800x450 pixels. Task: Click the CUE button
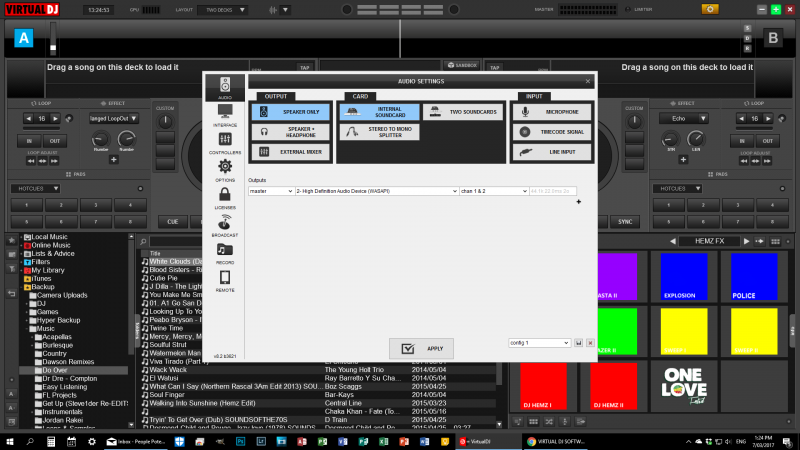(173, 222)
